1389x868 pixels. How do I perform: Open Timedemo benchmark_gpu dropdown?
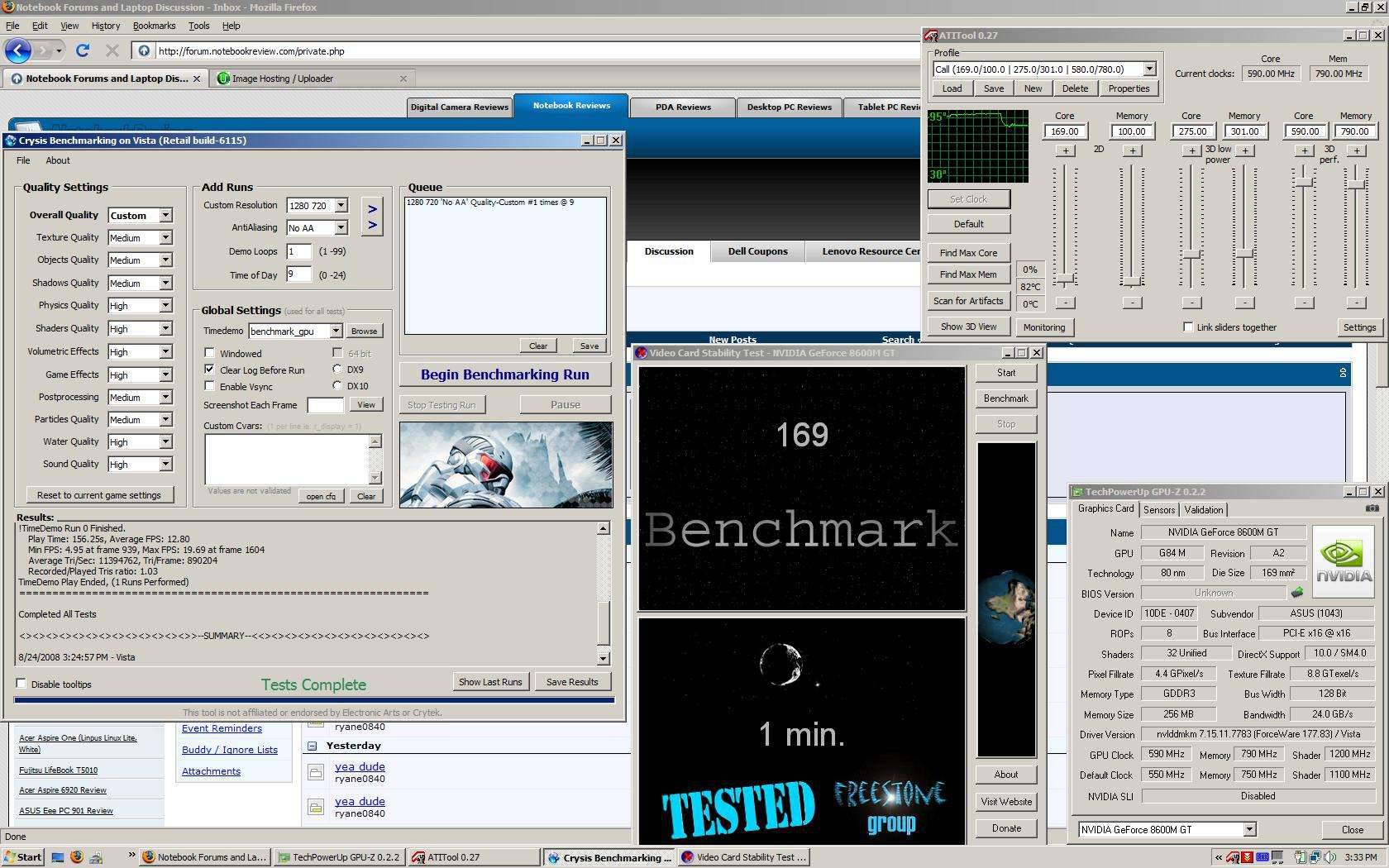pyautogui.click(x=336, y=331)
